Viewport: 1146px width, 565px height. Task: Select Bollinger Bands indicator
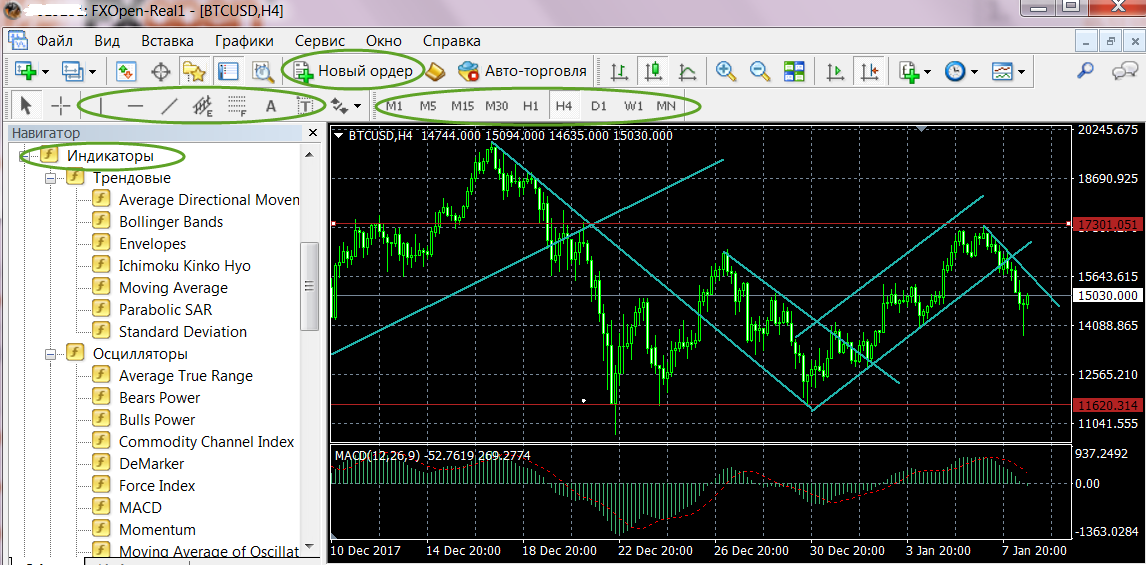[171, 221]
